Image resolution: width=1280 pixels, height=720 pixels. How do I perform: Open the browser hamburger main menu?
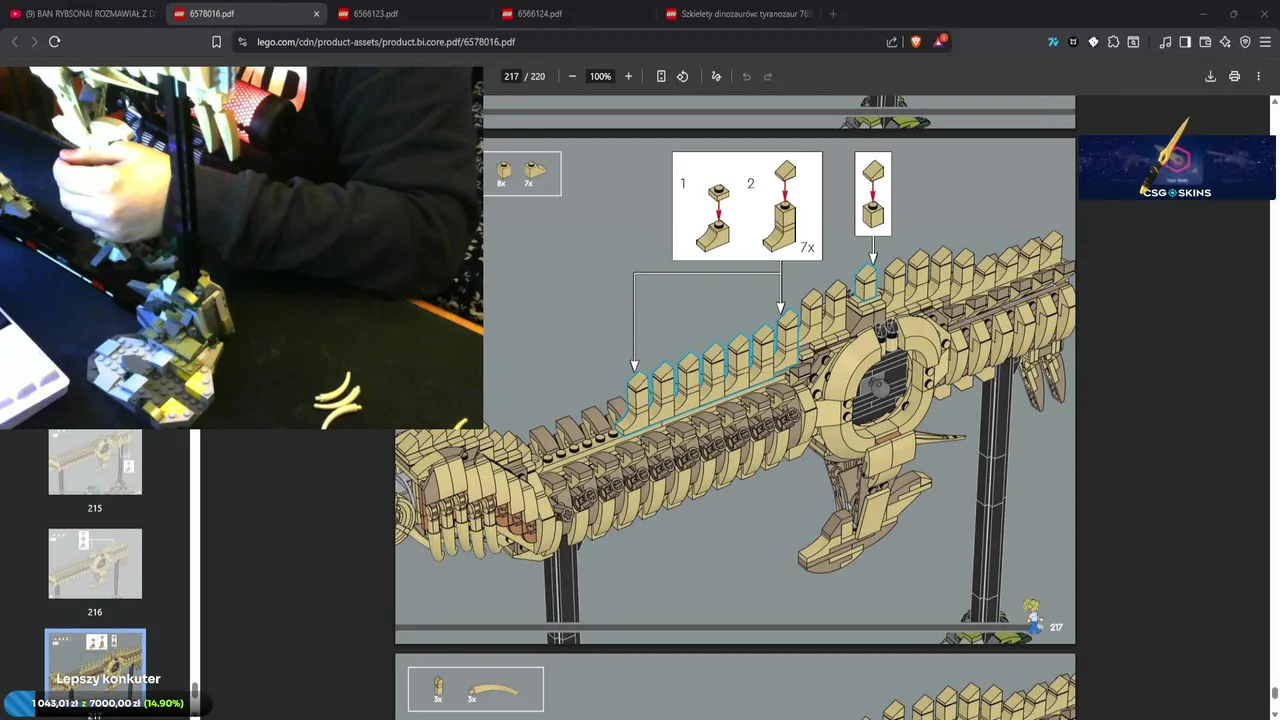pyautogui.click(x=1265, y=42)
